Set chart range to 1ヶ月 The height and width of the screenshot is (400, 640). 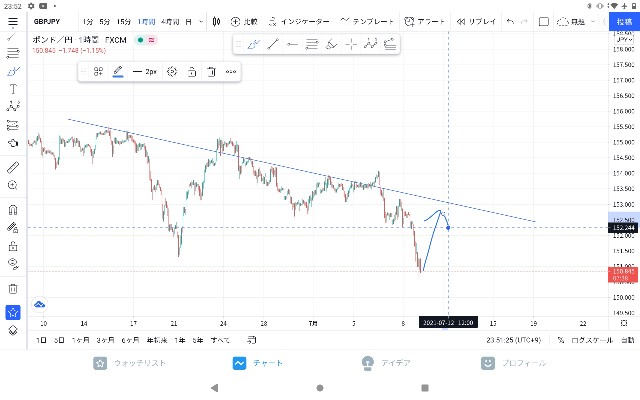click(80, 340)
